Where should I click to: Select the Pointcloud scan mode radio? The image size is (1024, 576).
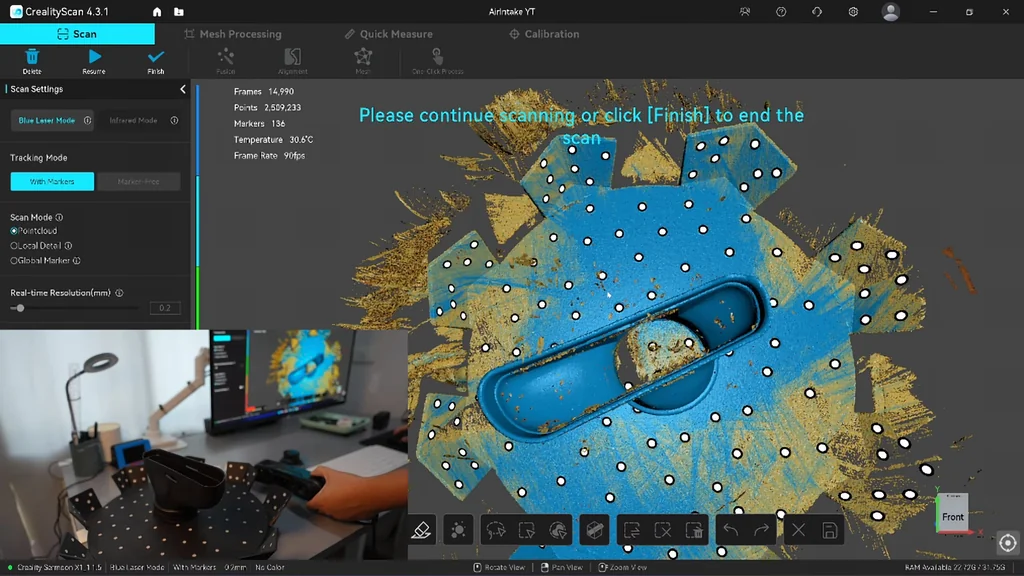[14, 231]
